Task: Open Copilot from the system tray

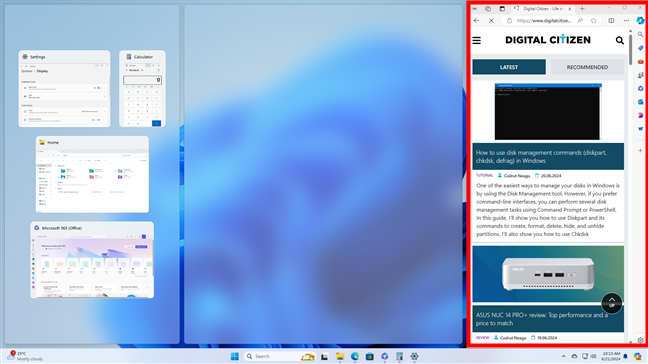Action: tap(637, 356)
